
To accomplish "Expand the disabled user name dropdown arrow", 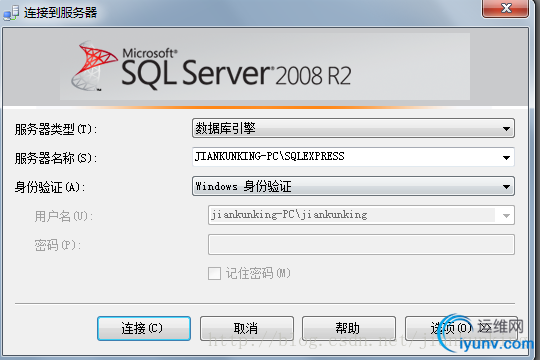I will pyautogui.click(x=506, y=216).
